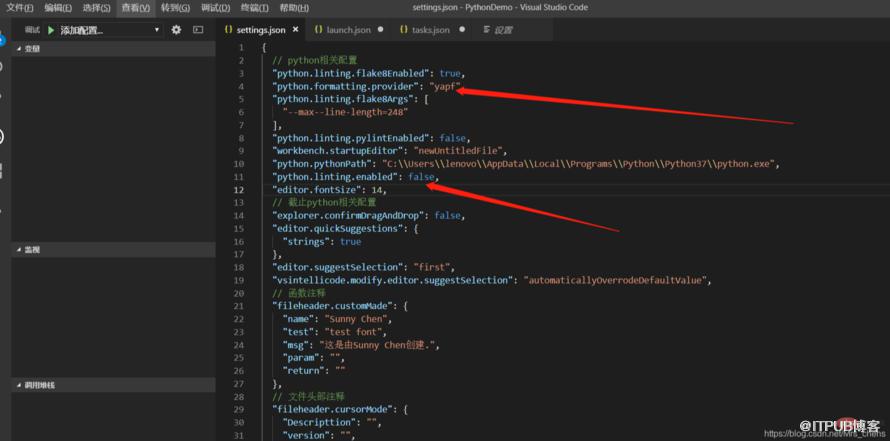Open the 帮助(H) menu
This screenshot has width=890, height=441.
tap(295, 8)
